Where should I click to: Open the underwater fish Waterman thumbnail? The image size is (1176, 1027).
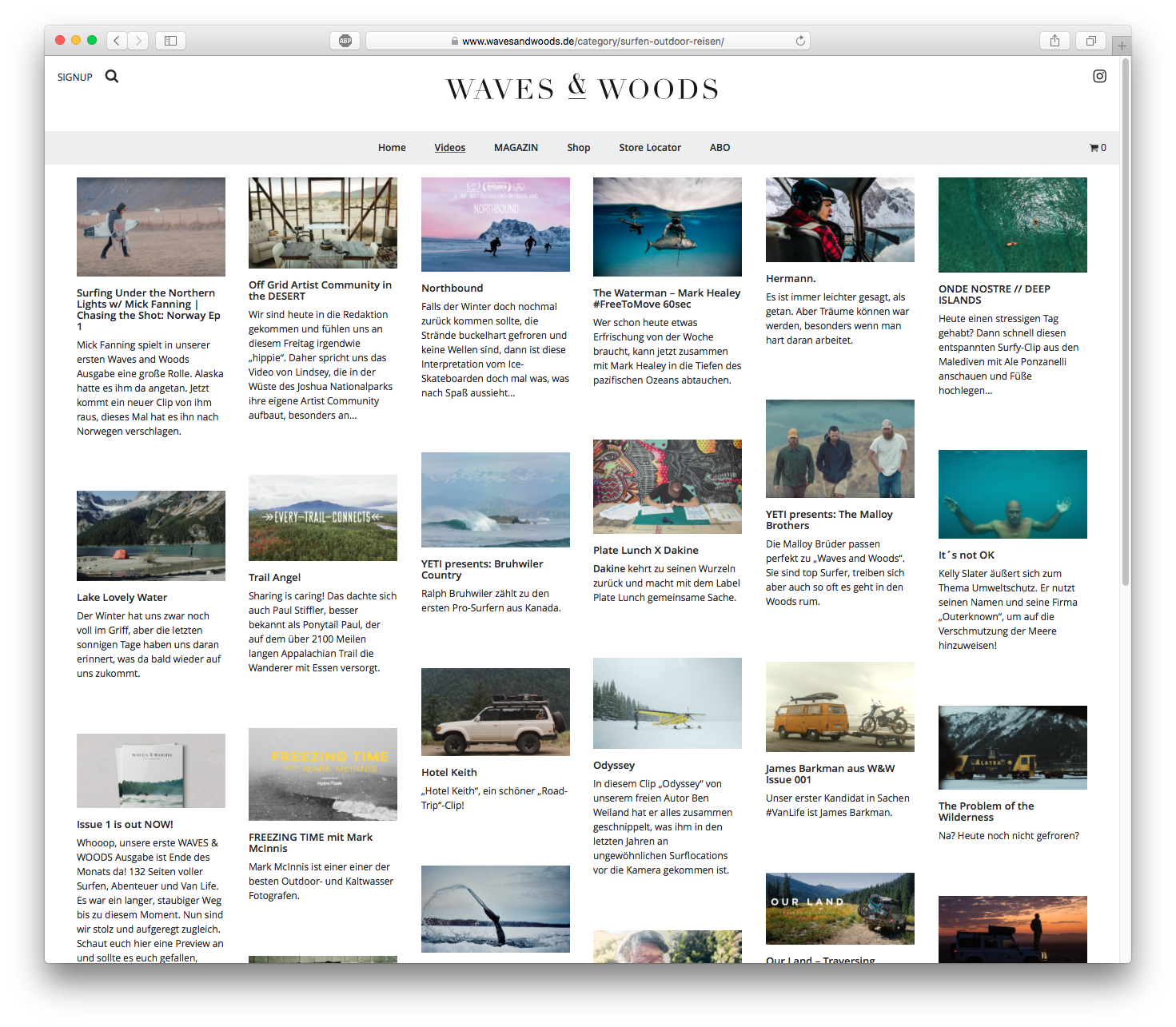click(668, 227)
